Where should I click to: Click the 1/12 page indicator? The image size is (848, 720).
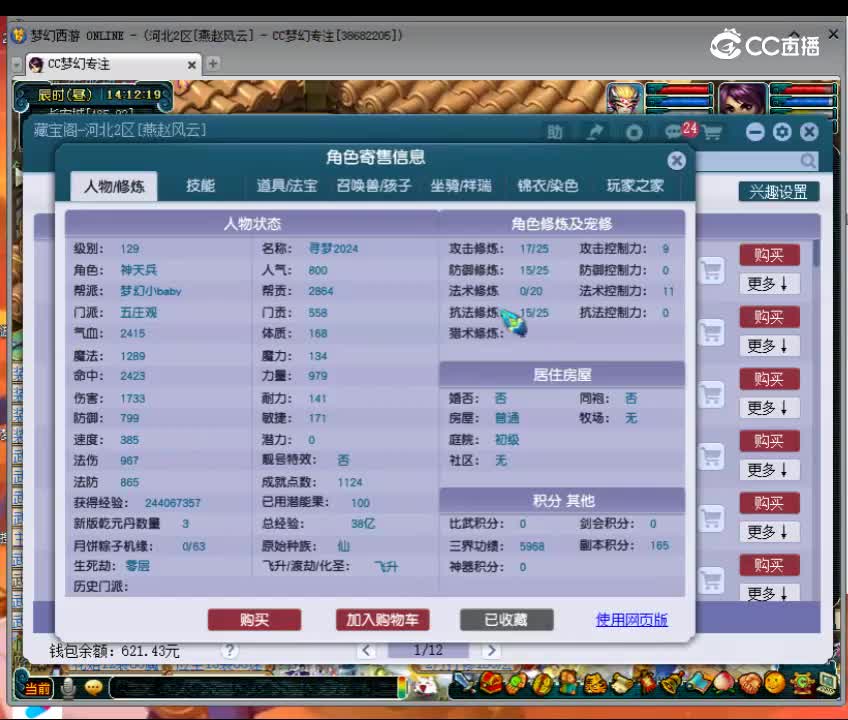point(428,650)
